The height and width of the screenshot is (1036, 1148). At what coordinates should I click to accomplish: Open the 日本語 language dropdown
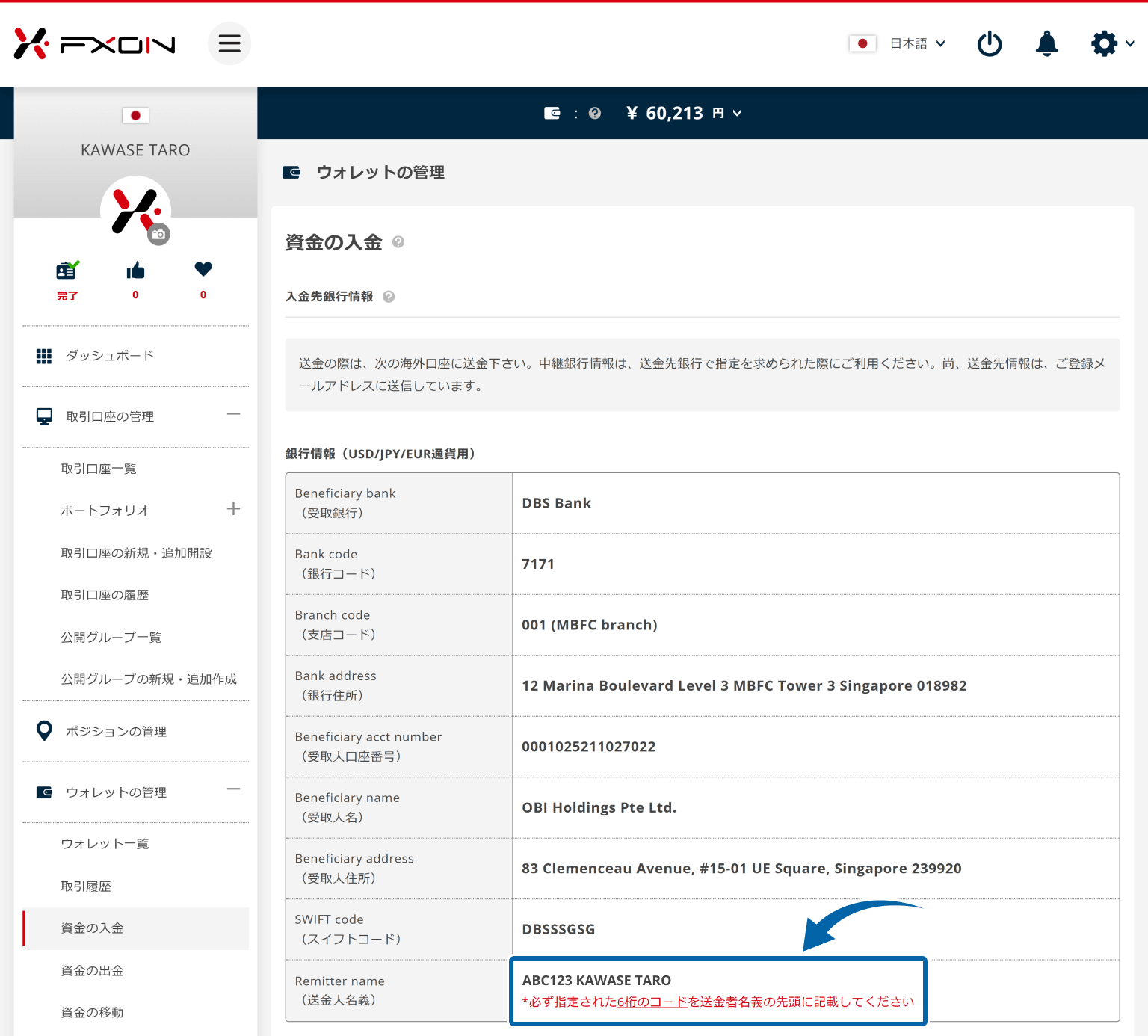(x=918, y=43)
